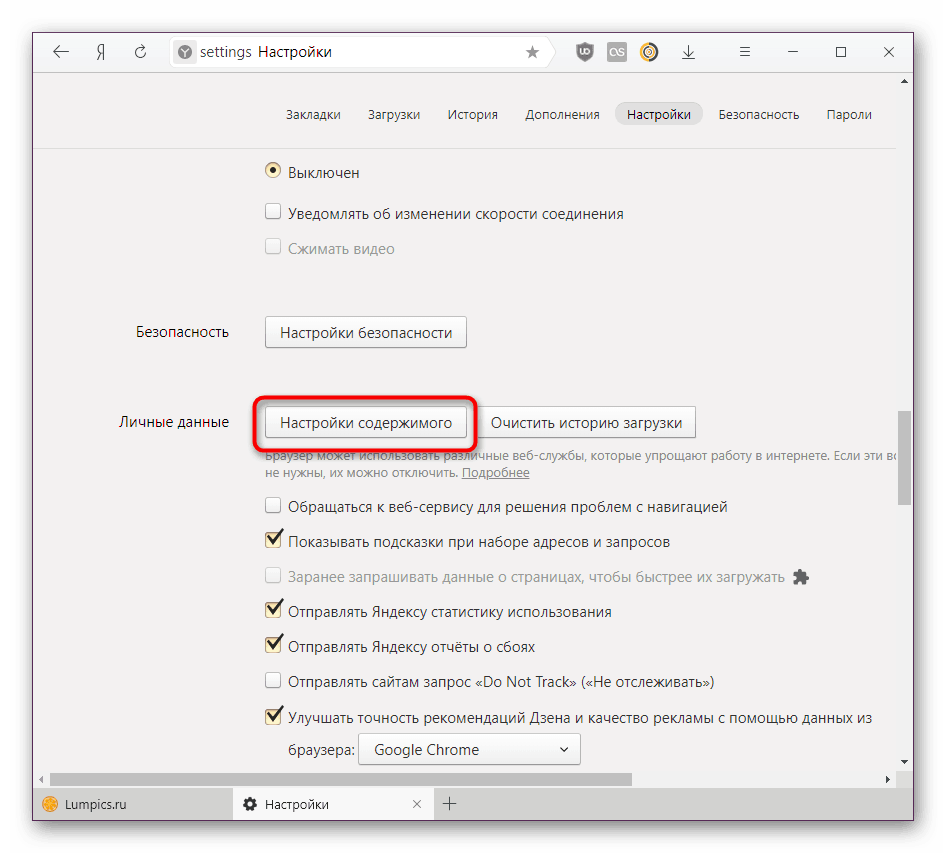The width and height of the screenshot is (946, 853).
Task: Click the address bar showing settings
Action: [x=362, y=52]
